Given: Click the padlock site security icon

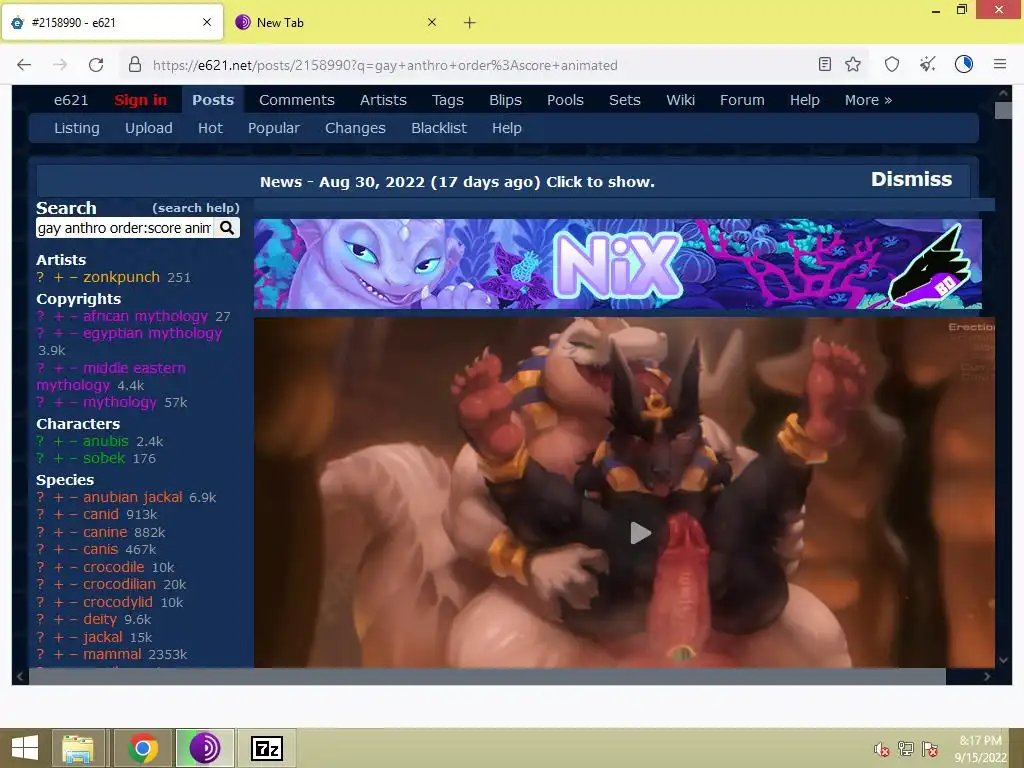Looking at the screenshot, I should point(135,65).
